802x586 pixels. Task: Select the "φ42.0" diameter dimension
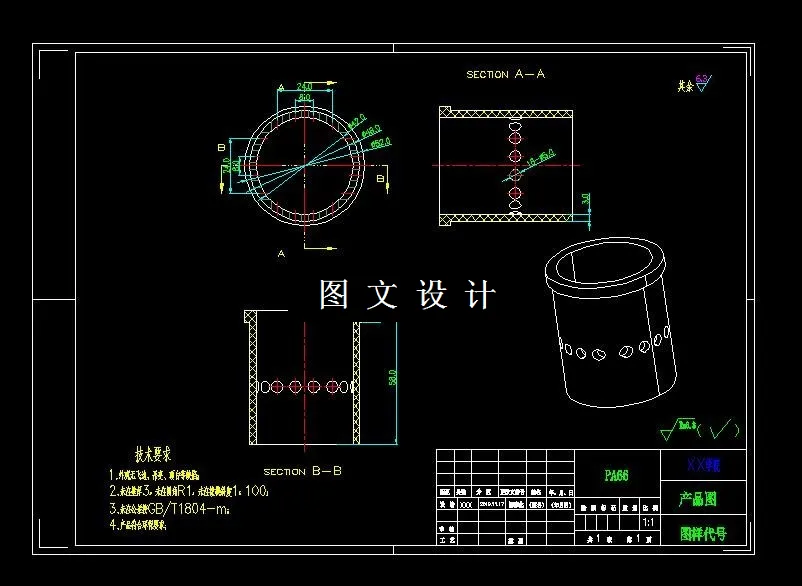[x=357, y=121]
